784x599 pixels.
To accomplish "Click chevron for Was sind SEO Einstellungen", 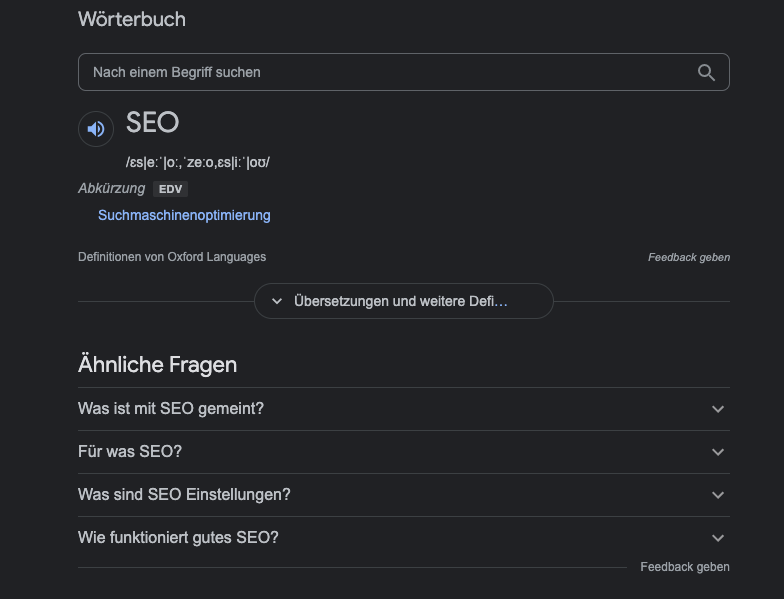I will pyautogui.click(x=718, y=495).
